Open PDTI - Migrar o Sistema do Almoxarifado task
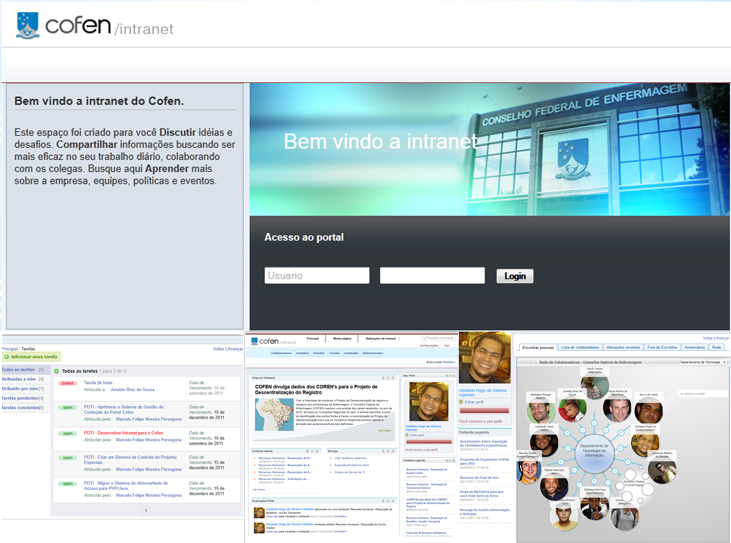 tap(125, 486)
